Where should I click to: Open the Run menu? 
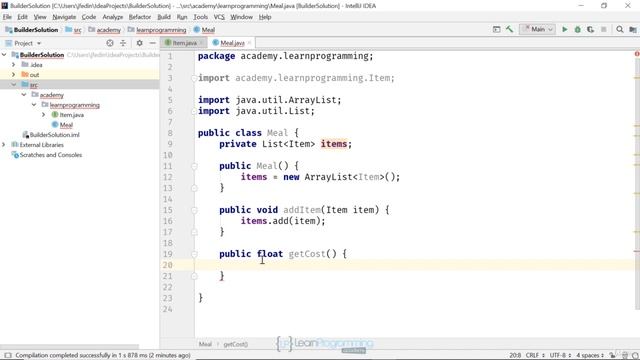tap(182, 17)
